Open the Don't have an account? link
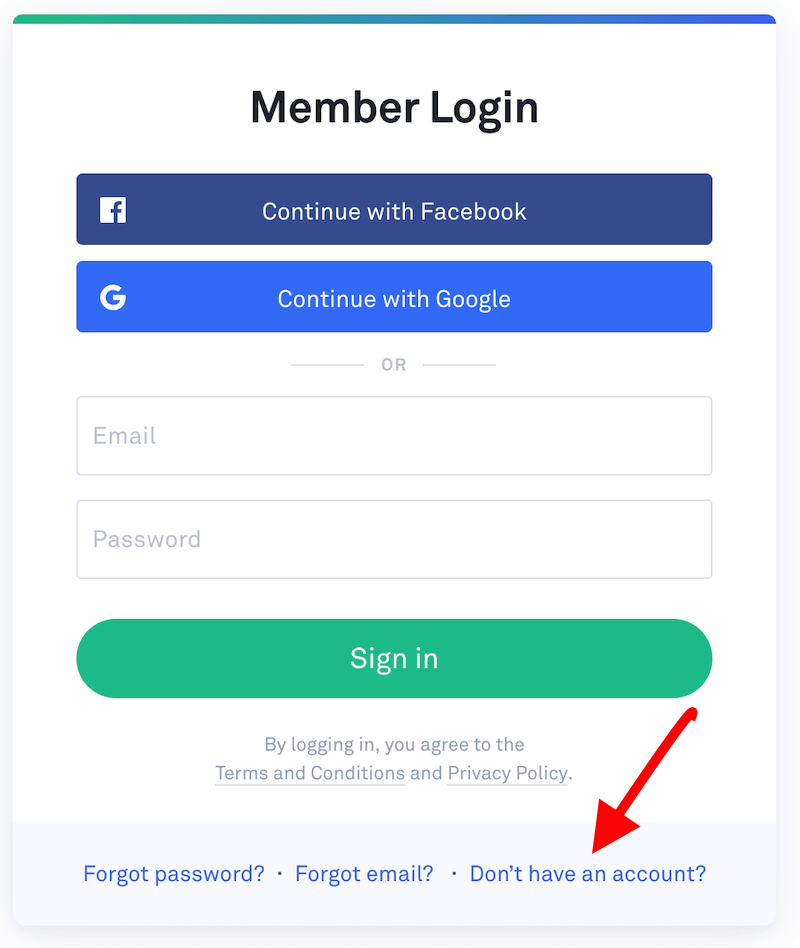 pos(588,873)
